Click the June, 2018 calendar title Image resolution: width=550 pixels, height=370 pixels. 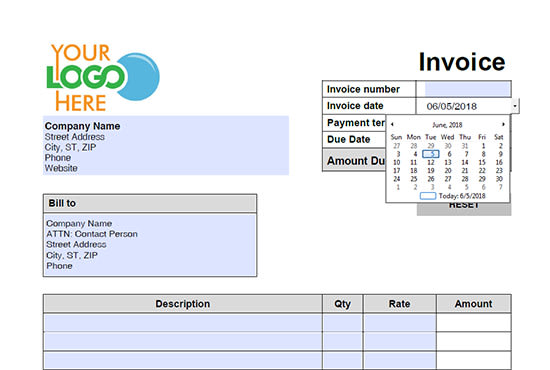[x=447, y=125]
